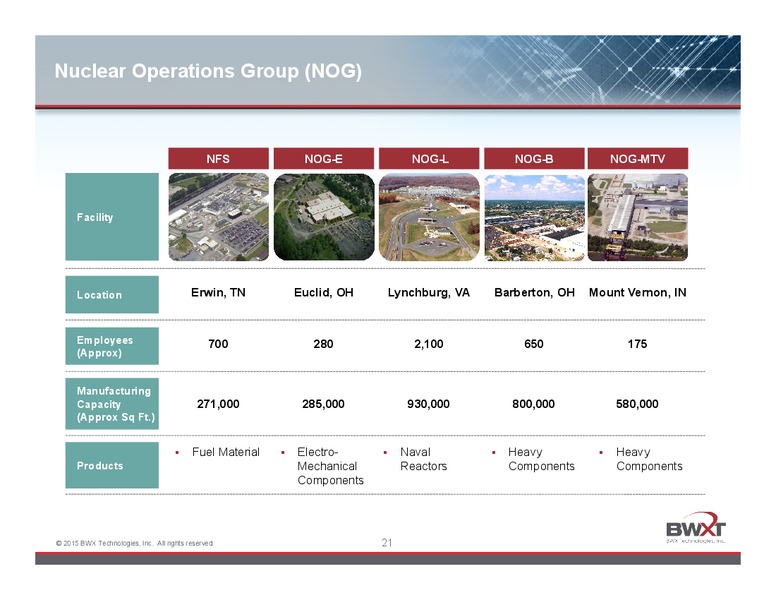776x600 pixels.
Task: Click the page number 21
Action: pyautogui.click(x=387, y=543)
